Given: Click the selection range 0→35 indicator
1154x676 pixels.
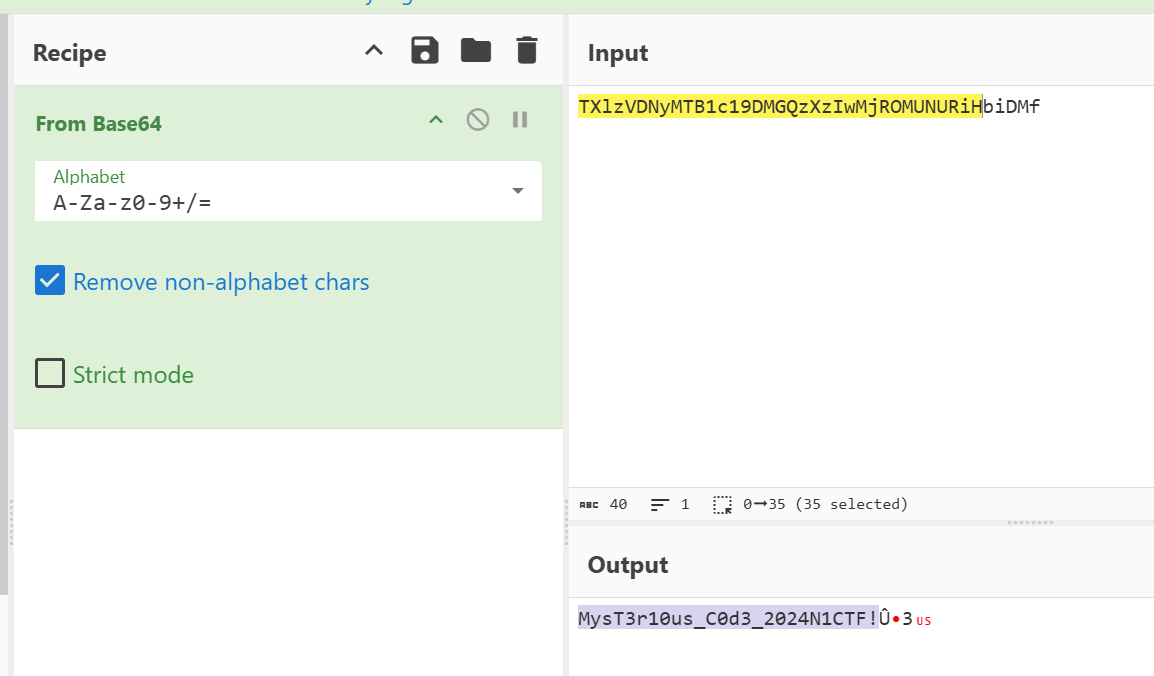Looking at the screenshot, I should (810, 505).
